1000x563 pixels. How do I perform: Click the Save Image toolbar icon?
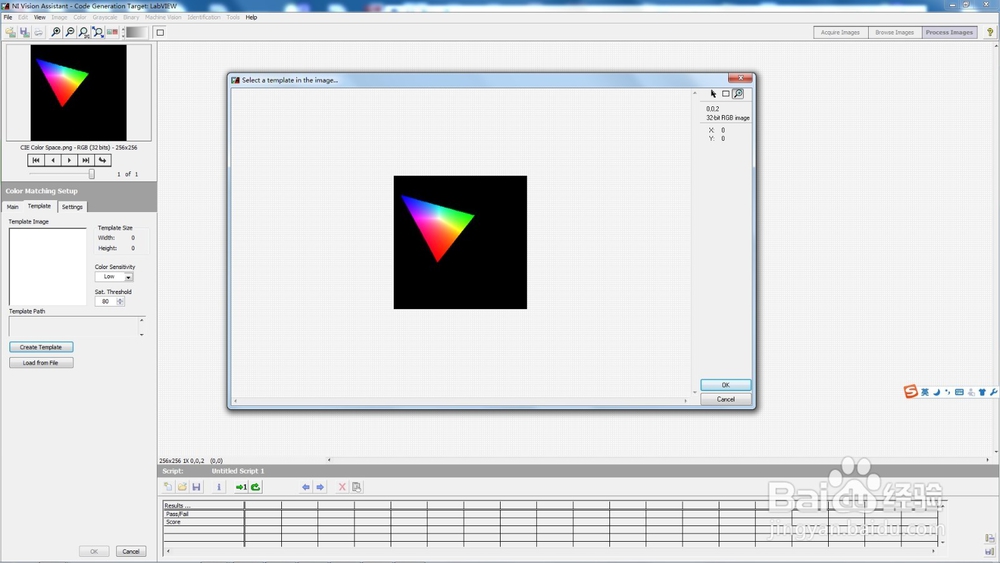tap(24, 32)
